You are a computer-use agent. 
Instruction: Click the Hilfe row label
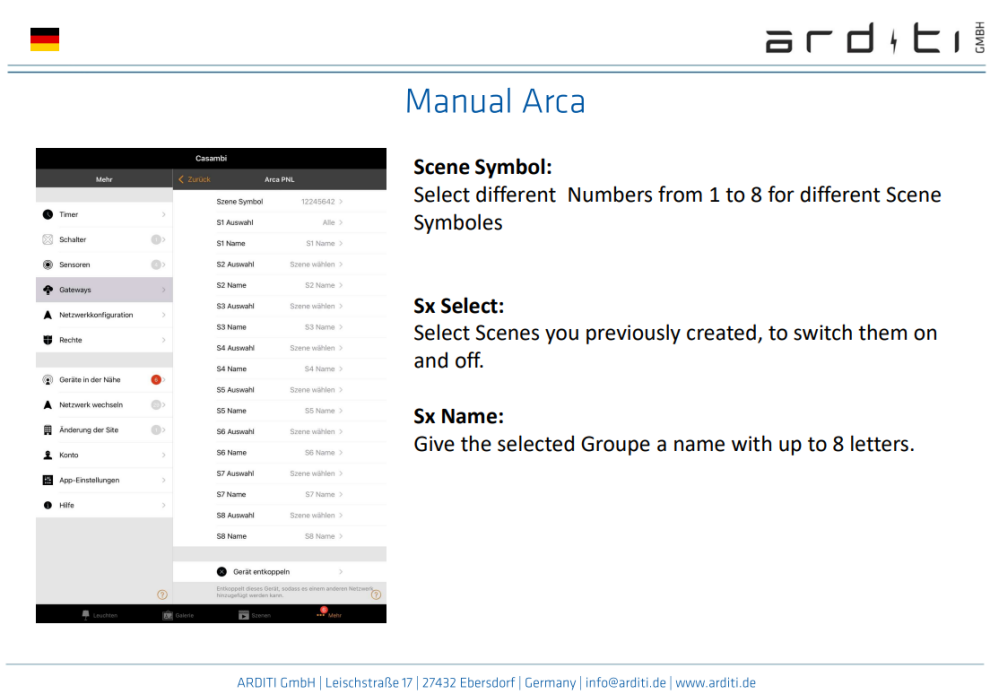coord(66,506)
